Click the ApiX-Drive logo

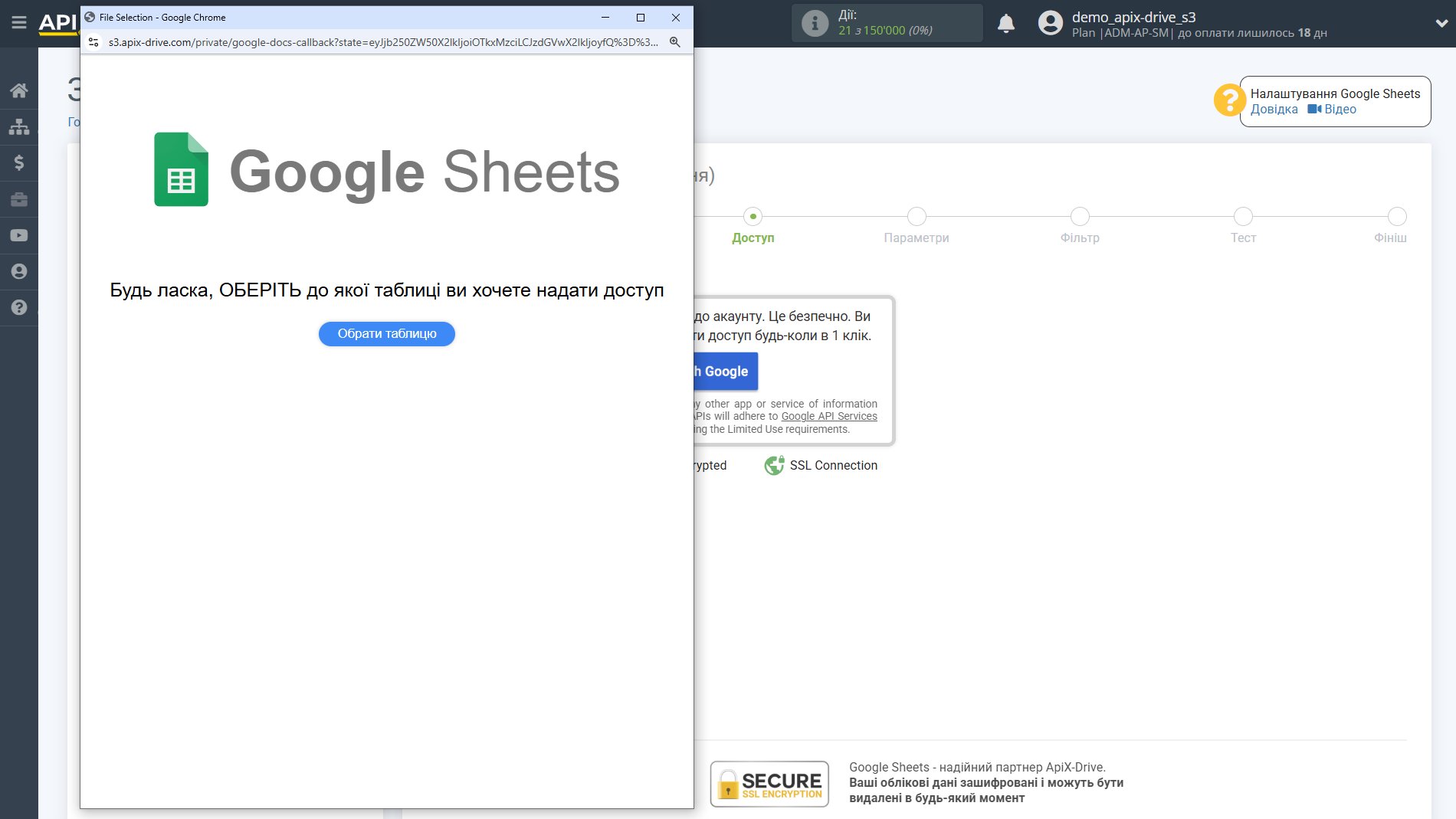tap(59, 23)
